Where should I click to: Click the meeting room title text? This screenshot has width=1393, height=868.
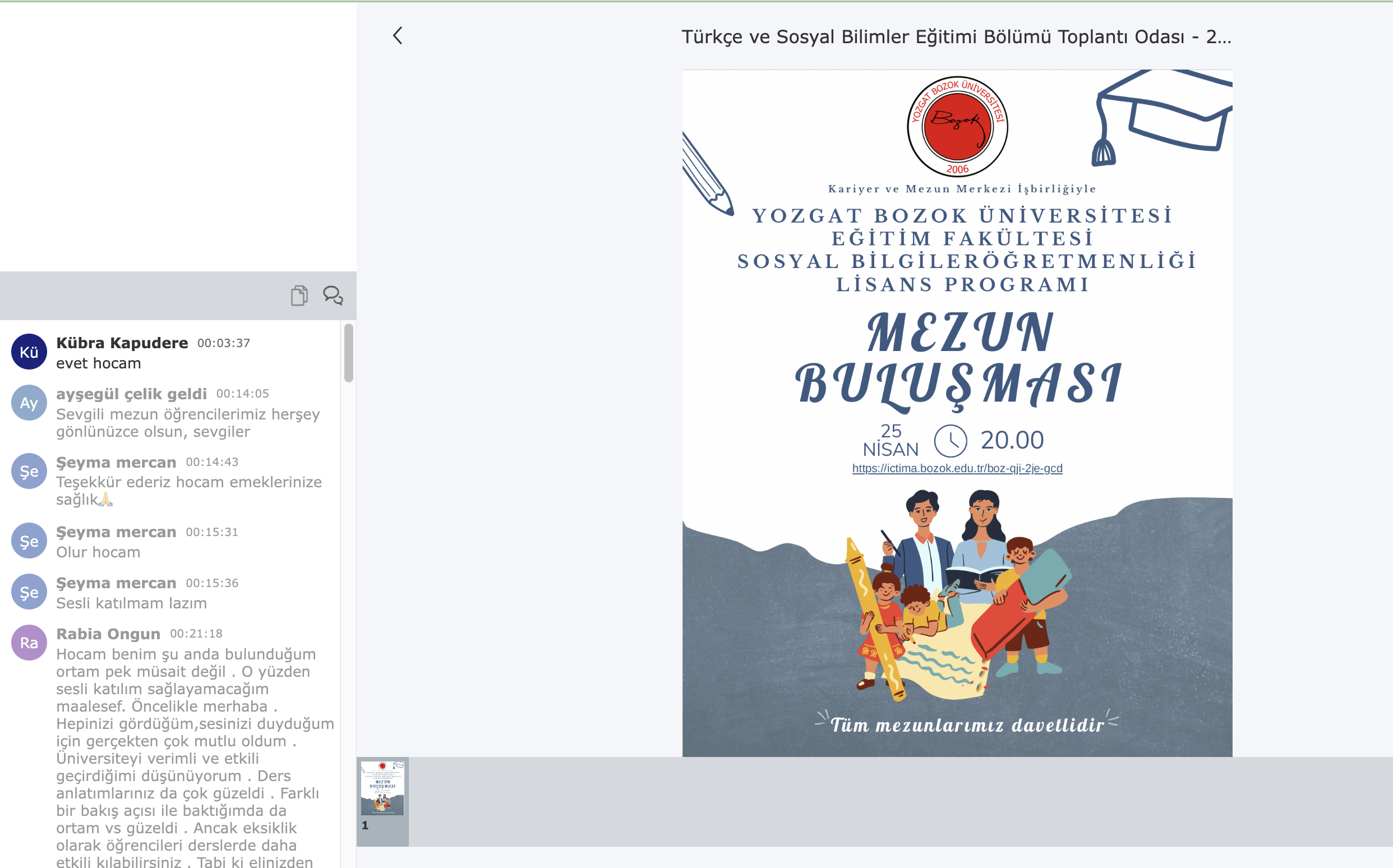click(x=956, y=37)
